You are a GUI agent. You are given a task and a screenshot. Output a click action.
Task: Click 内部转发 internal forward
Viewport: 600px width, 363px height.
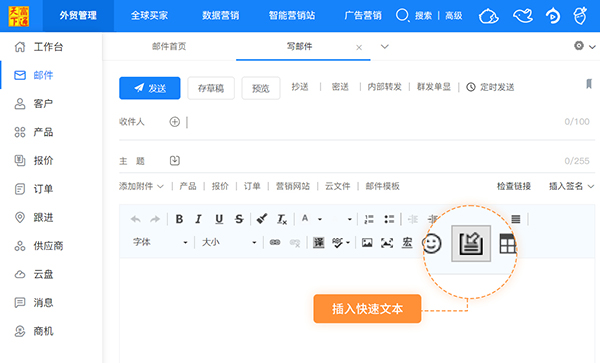[x=384, y=87]
